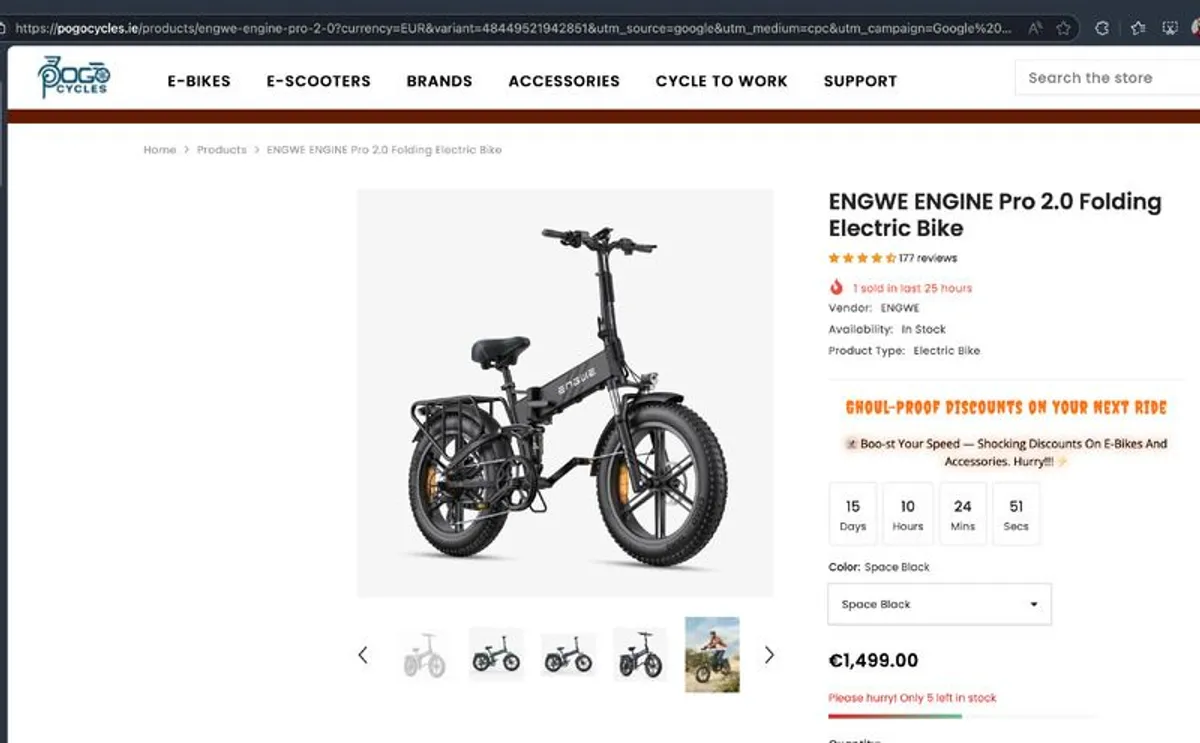Open the BRANDS menu
Image resolution: width=1200 pixels, height=743 pixels.
tap(439, 81)
